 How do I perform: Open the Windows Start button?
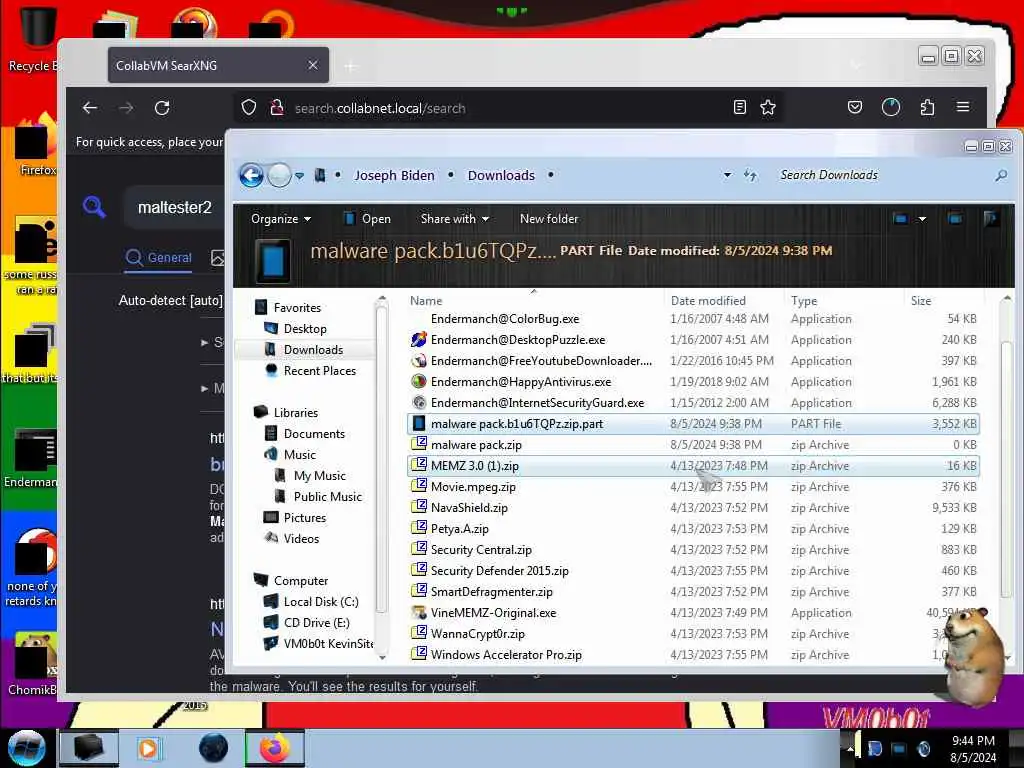click(26, 749)
